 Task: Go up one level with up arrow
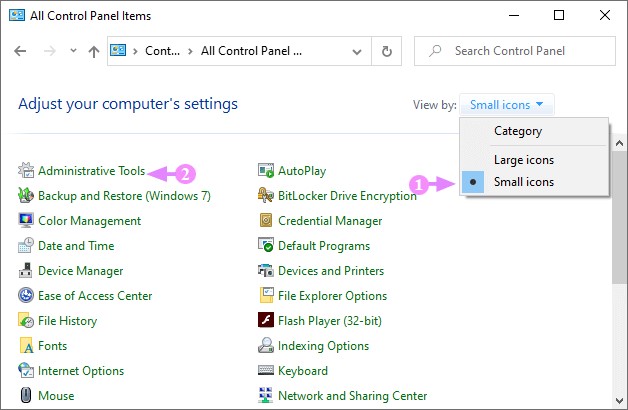(93, 51)
